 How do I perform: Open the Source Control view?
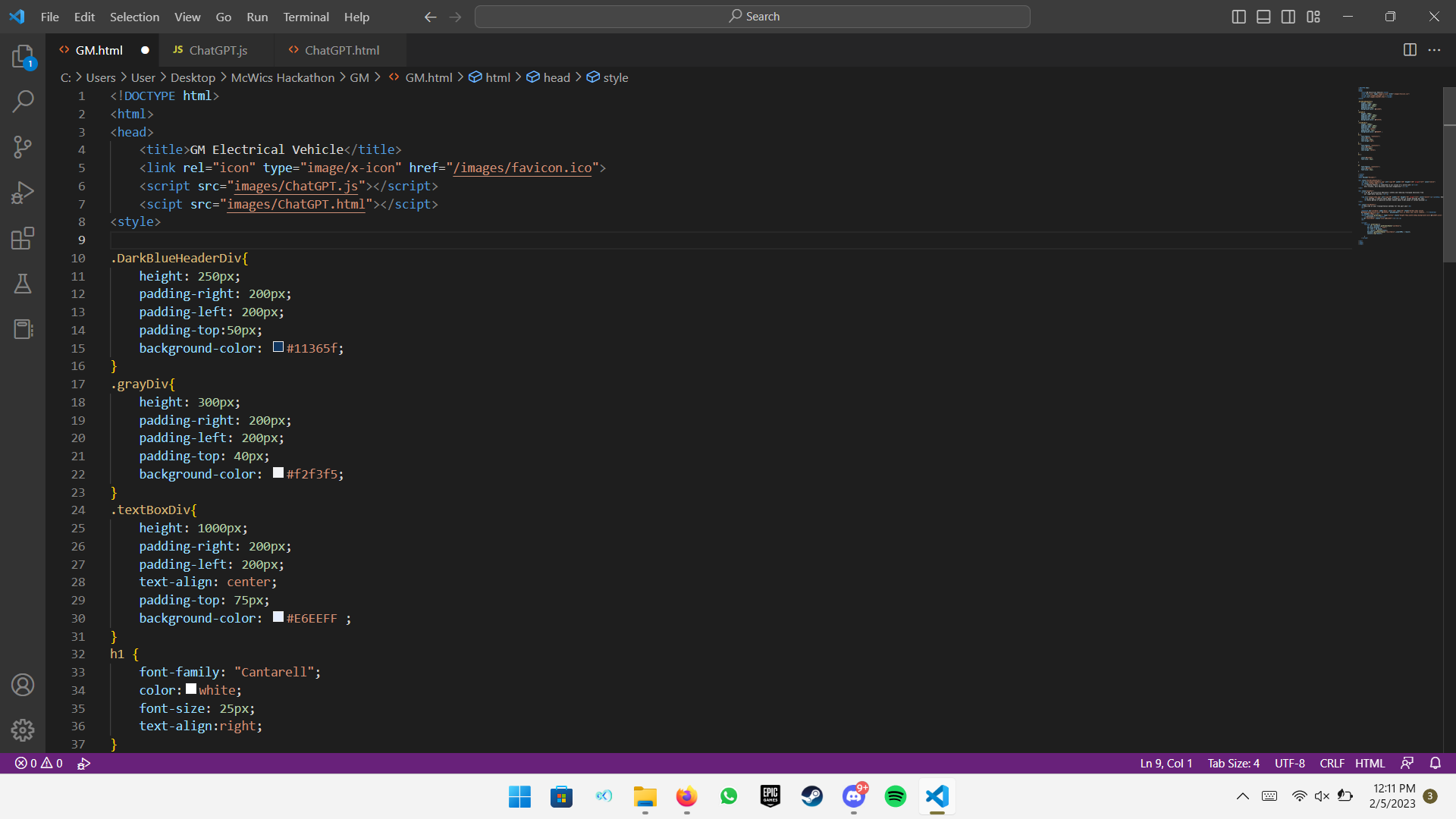pos(23,147)
